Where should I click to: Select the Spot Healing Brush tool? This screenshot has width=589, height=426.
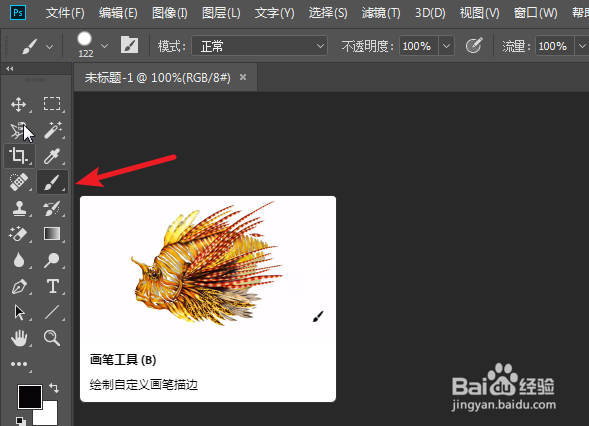(x=18, y=182)
